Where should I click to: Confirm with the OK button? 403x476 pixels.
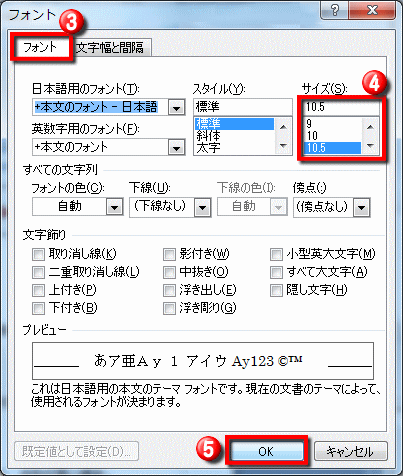pyautogui.click(x=266, y=451)
